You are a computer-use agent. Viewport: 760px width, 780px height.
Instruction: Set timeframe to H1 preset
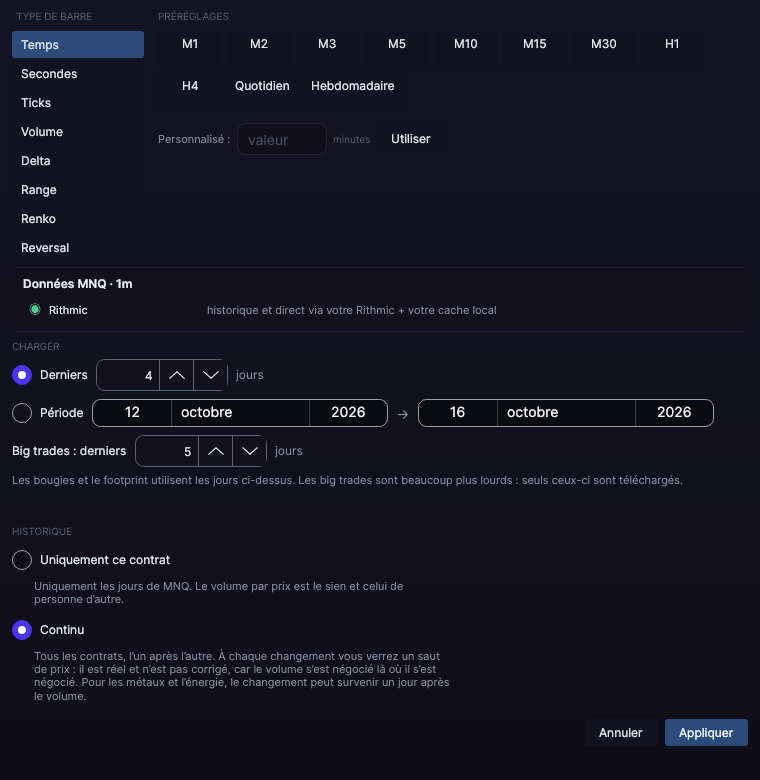click(x=672, y=44)
